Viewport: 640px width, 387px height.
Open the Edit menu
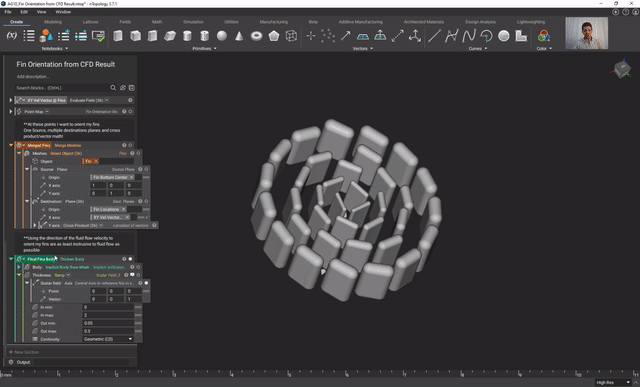tap(24, 12)
